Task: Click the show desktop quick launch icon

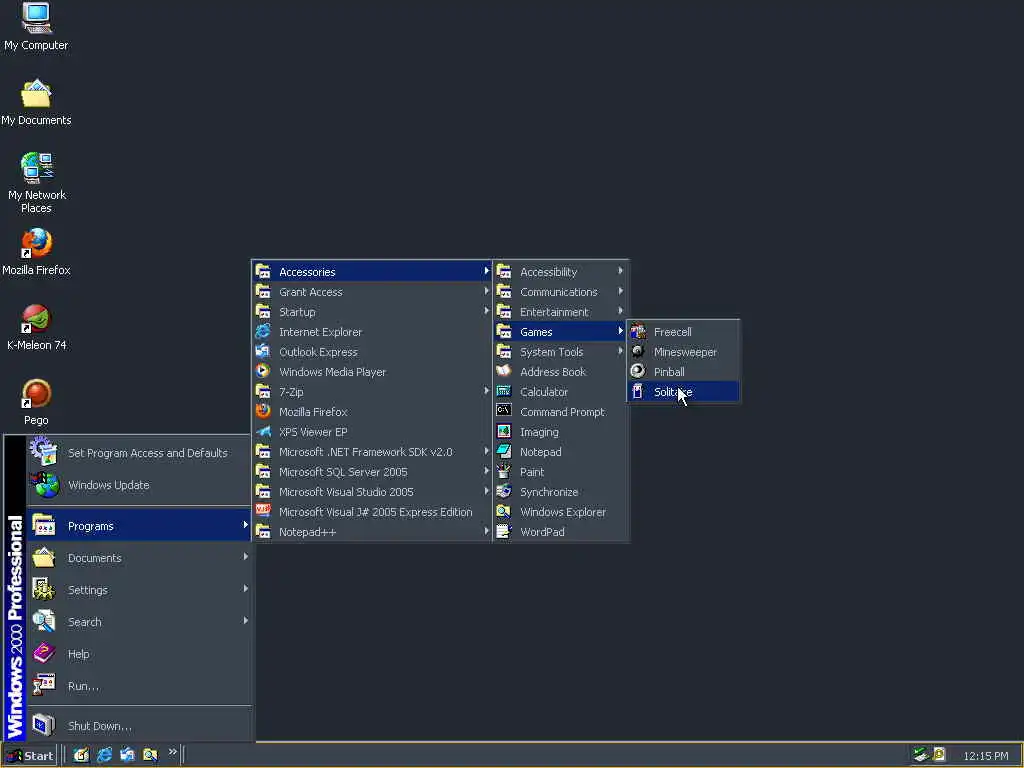Action: (81, 755)
